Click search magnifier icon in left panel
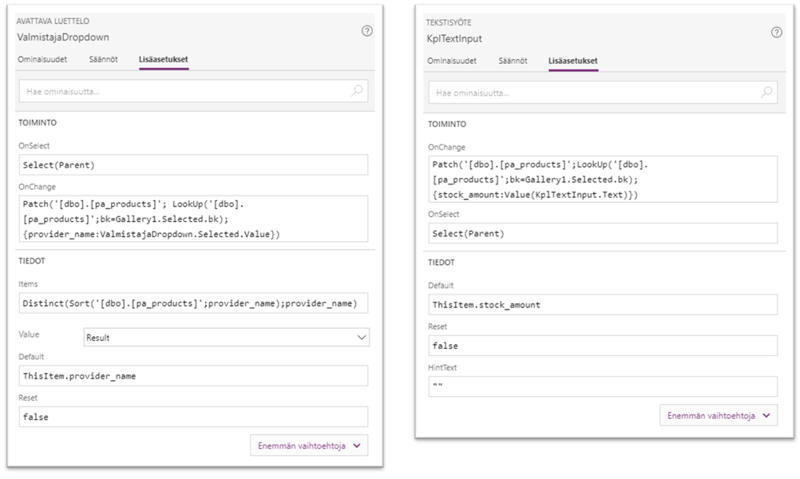 358,91
